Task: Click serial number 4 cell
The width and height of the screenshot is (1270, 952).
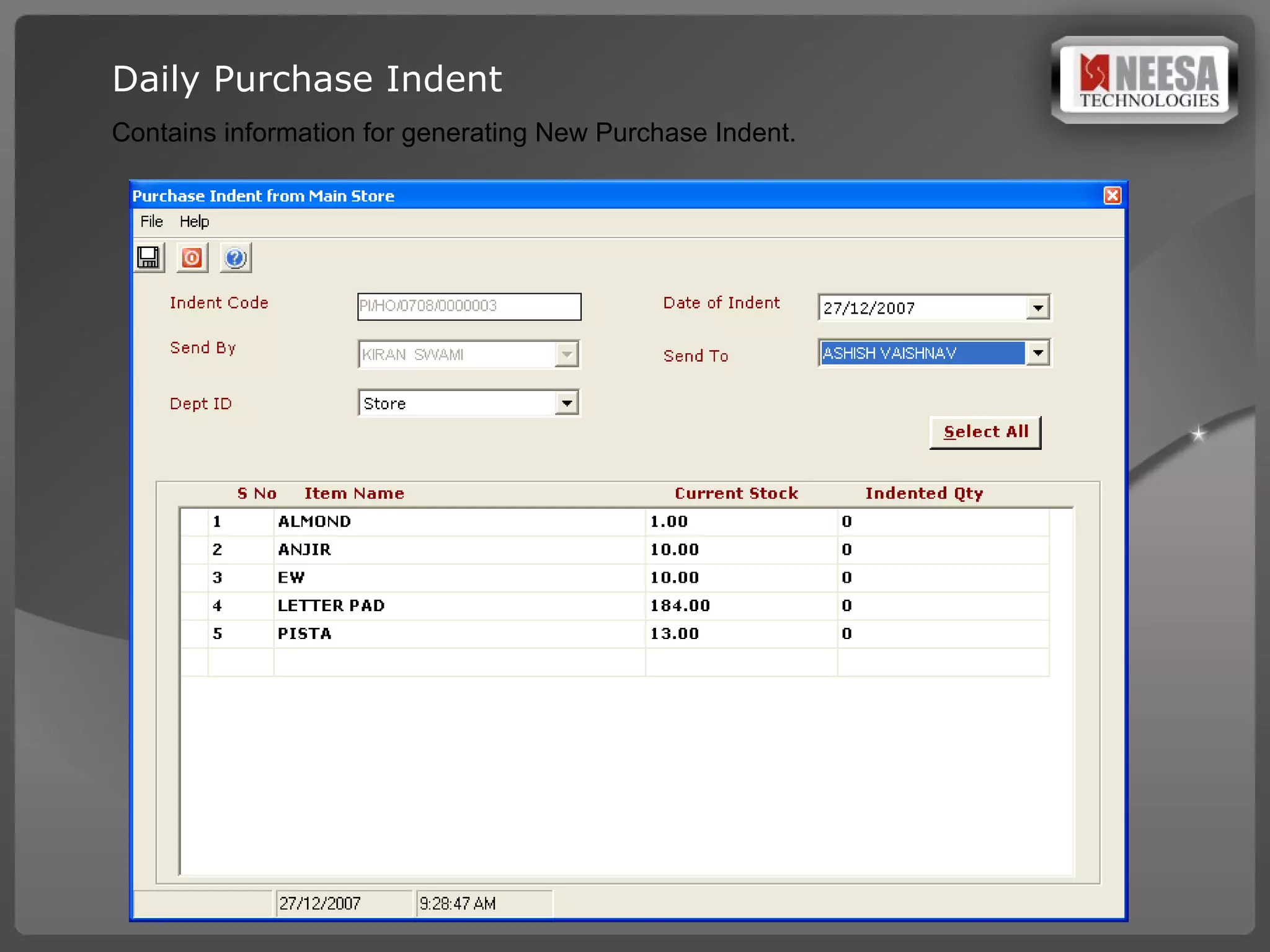Action: click(x=241, y=606)
